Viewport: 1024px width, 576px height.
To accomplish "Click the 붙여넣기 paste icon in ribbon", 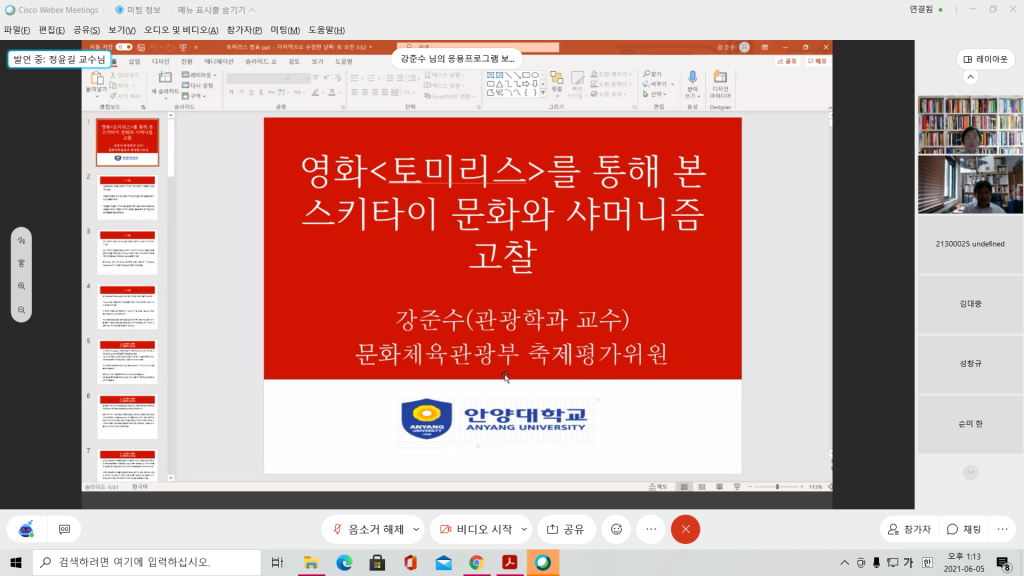I will pyautogui.click(x=97, y=79).
